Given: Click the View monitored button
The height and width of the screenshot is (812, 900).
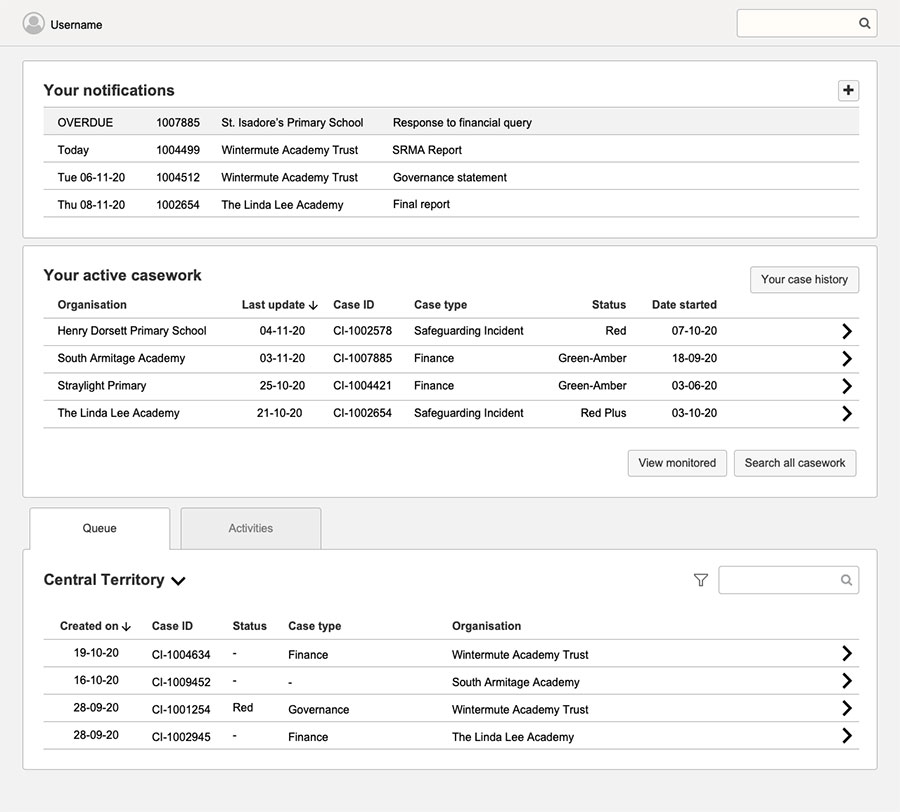Looking at the screenshot, I should point(677,463).
